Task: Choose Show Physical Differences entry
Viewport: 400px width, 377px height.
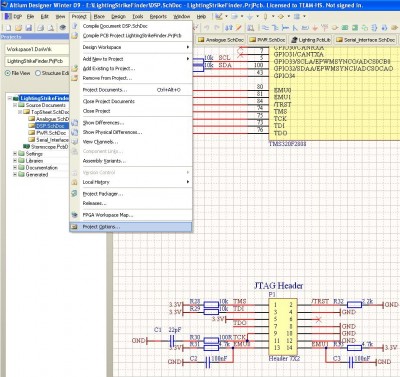Action: click(x=131, y=132)
